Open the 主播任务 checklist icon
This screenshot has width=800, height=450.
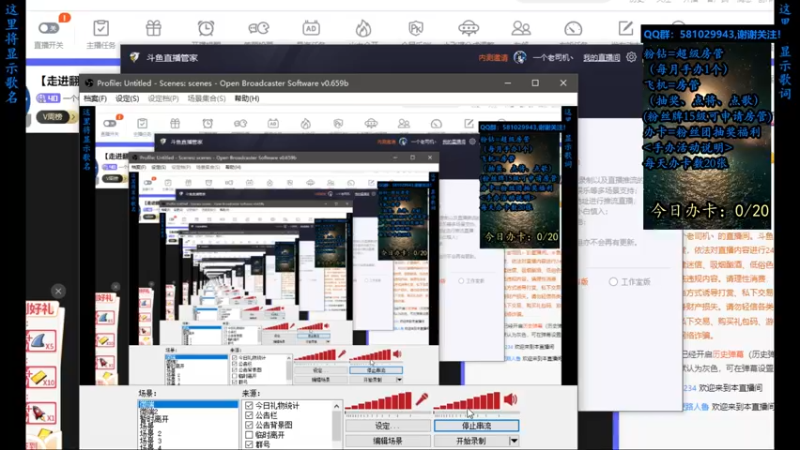point(101,28)
